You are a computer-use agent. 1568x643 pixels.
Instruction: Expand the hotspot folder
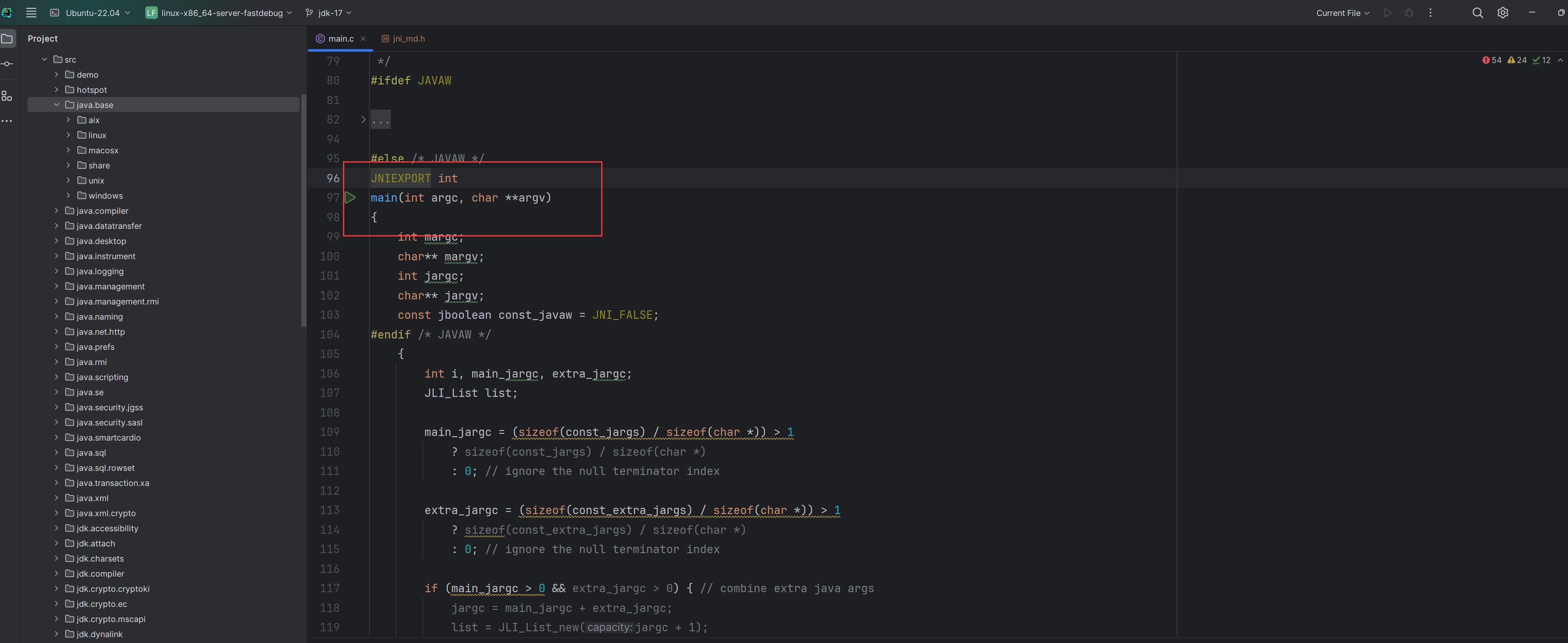coord(57,90)
